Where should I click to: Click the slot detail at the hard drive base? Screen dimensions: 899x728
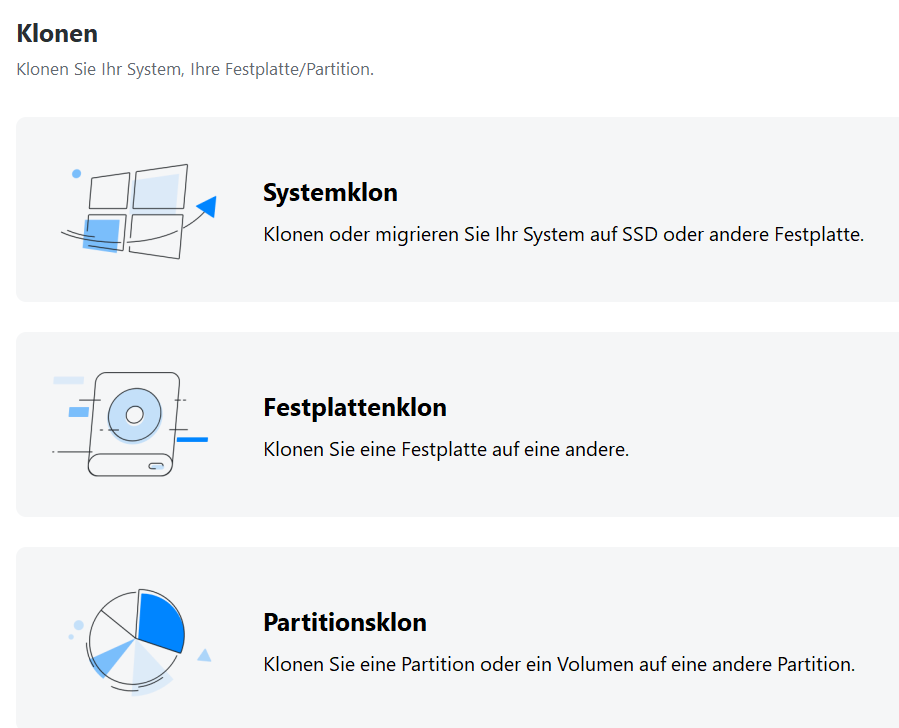[x=156, y=466]
